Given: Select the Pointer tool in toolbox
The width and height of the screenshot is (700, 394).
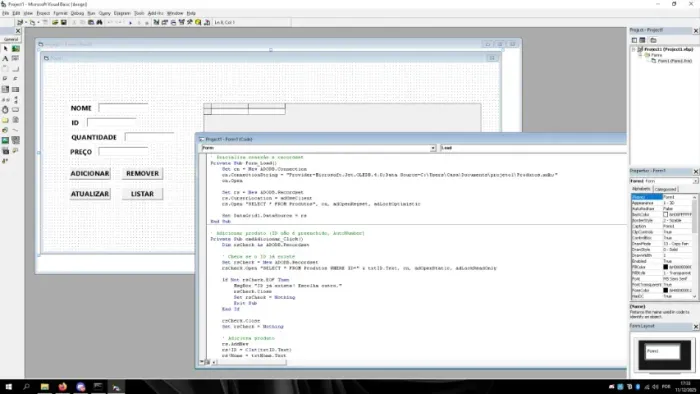Looking at the screenshot, I should [x=5, y=48].
